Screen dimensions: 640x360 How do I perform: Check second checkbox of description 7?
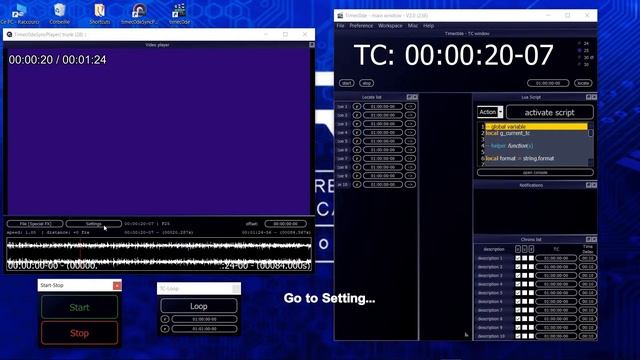click(524, 310)
